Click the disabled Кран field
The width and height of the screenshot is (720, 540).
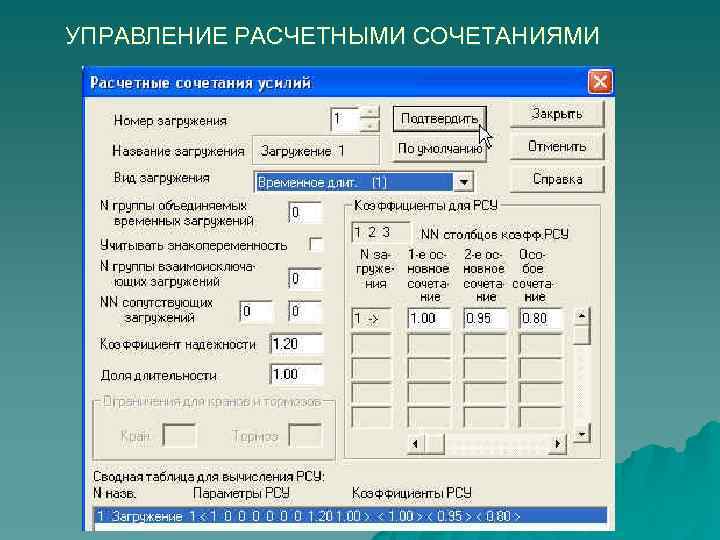[180, 435]
